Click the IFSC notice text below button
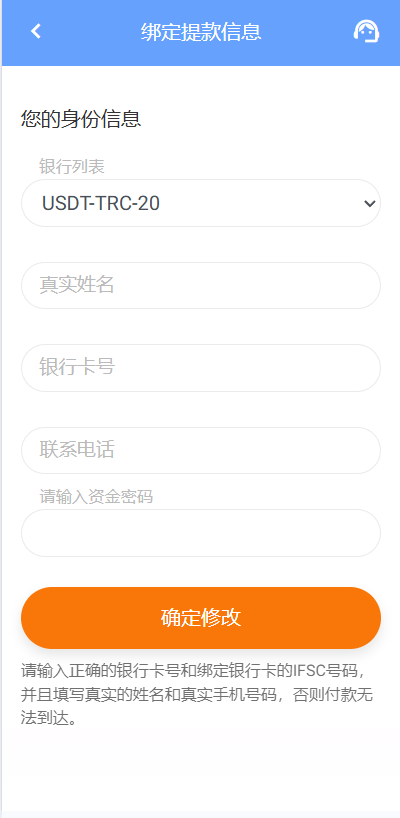The width and height of the screenshot is (400, 818). [x=197, y=695]
